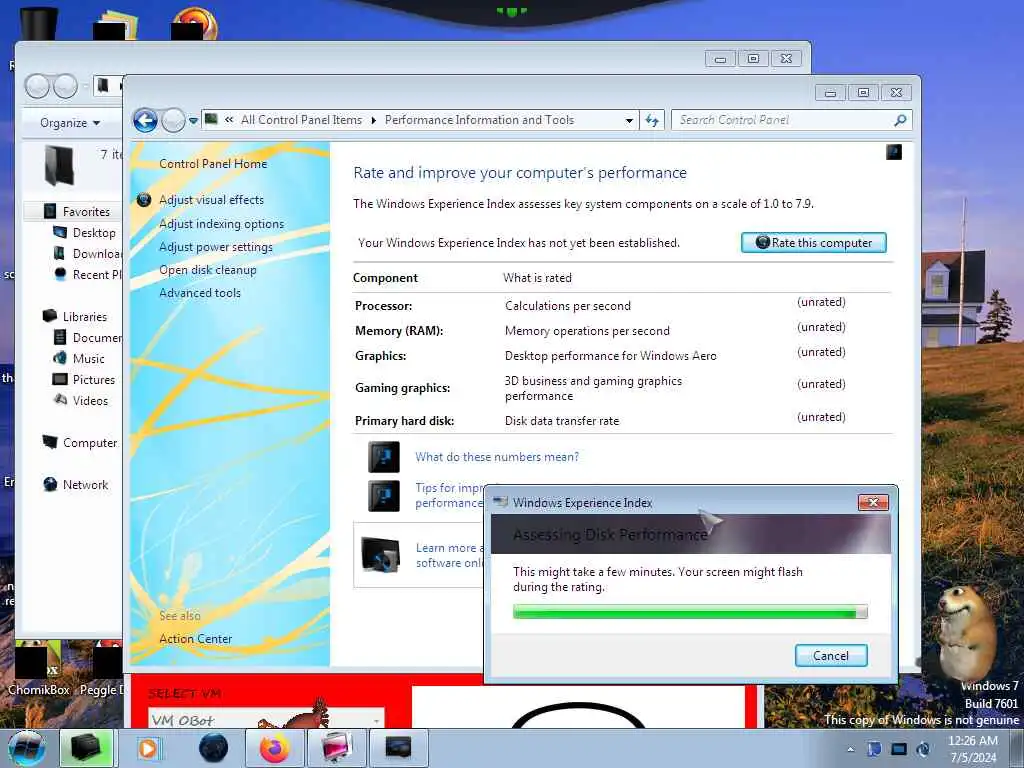Image resolution: width=1024 pixels, height=768 pixels.
Task: Select Pictures library in Explorer
Action: pyautogui.click(x=94, y=379)
